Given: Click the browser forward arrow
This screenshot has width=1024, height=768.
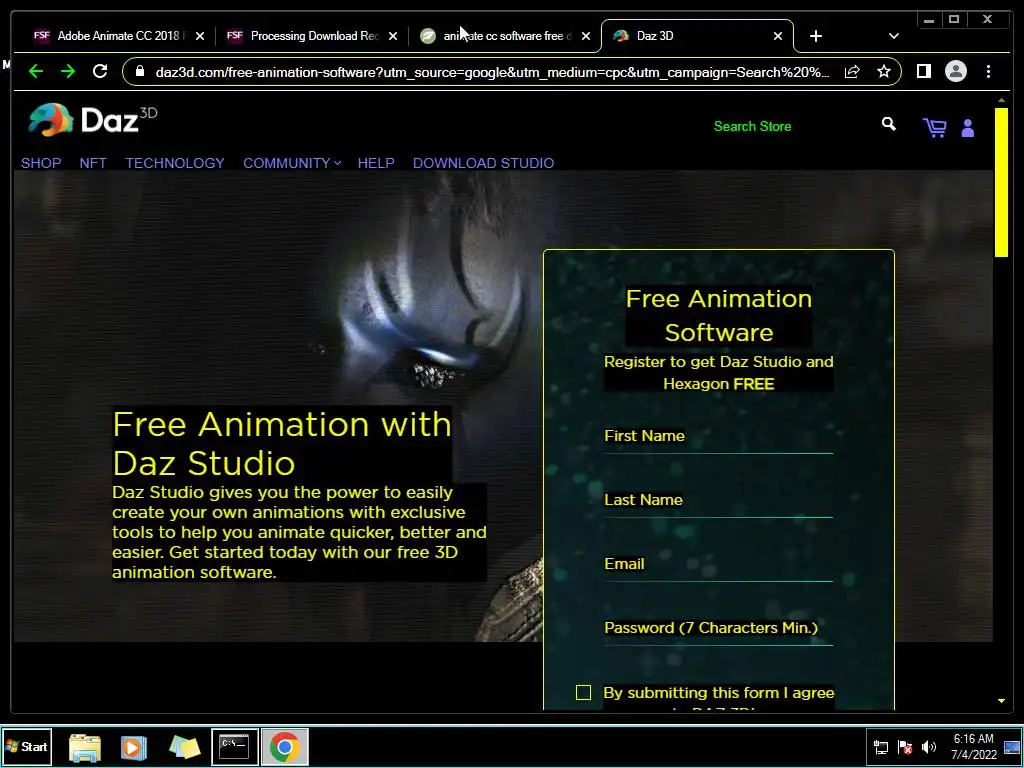Looking at the screenshot, I should tap(68, 71).
